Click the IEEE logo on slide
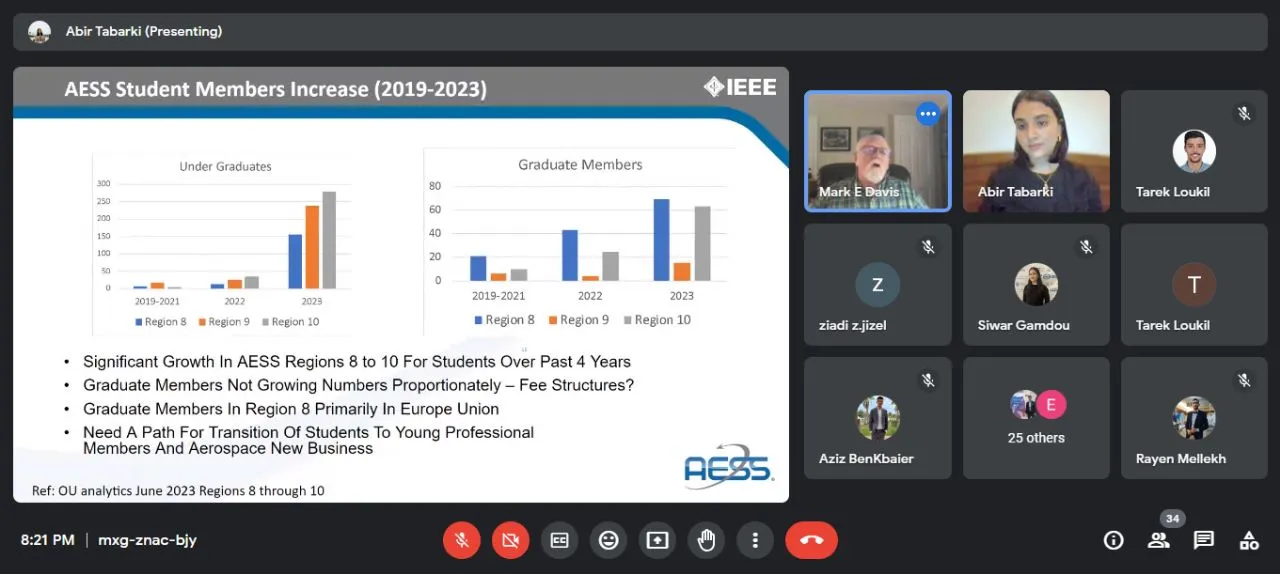Screen dimensions: 1280x574 tap(740, 87)
